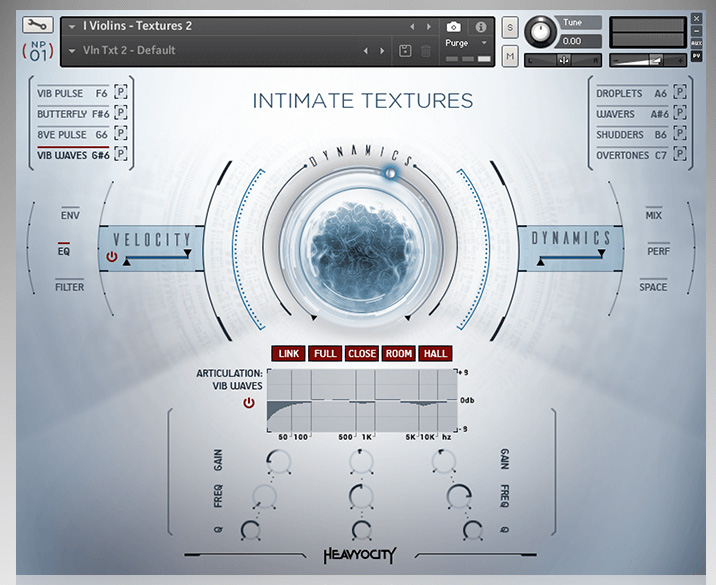716x585 pixels.
Task: Mute the instrument with the M button
Action: pos(510,56)
